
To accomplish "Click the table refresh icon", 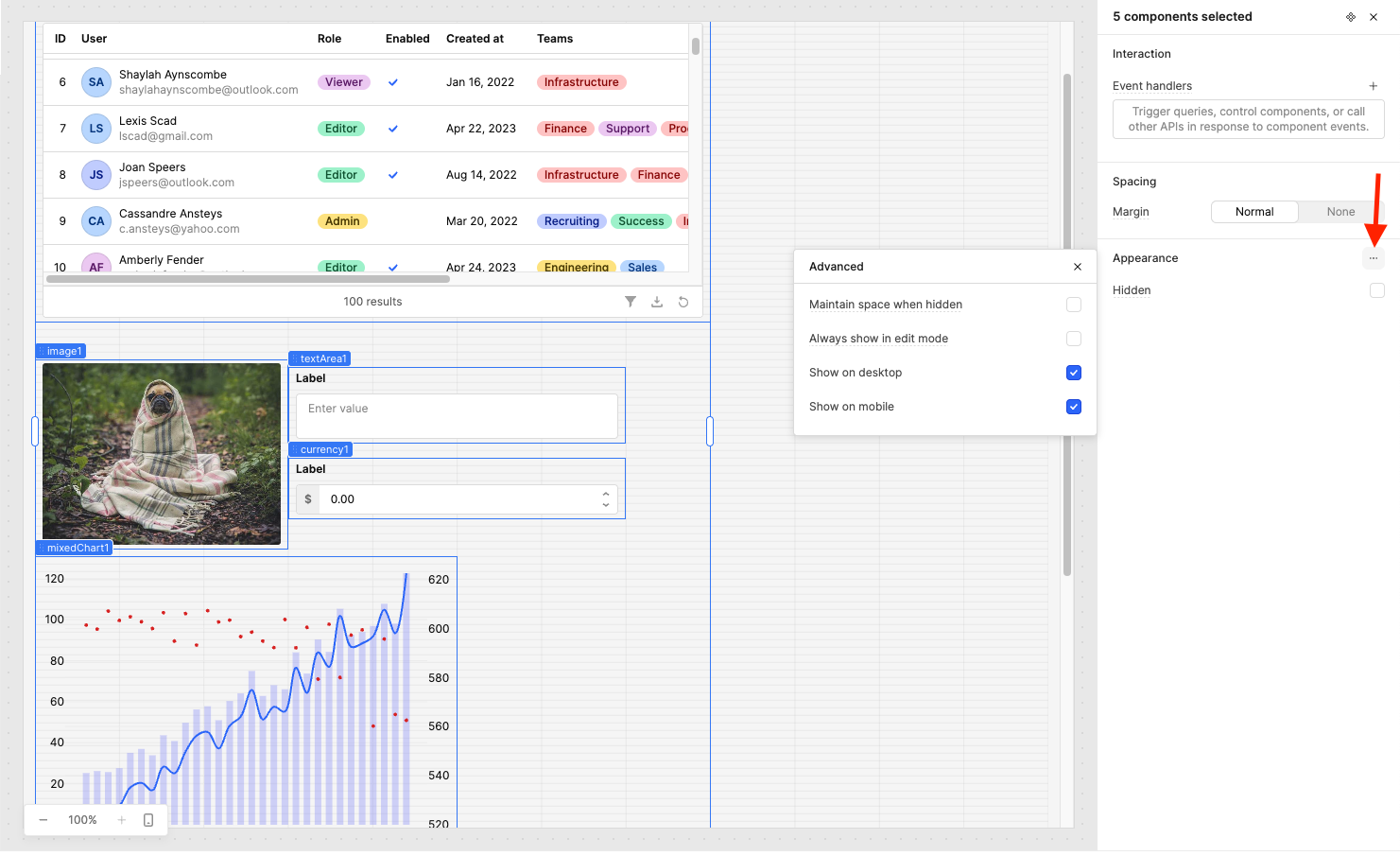I will pyautogui.click(x=683, y=302).
